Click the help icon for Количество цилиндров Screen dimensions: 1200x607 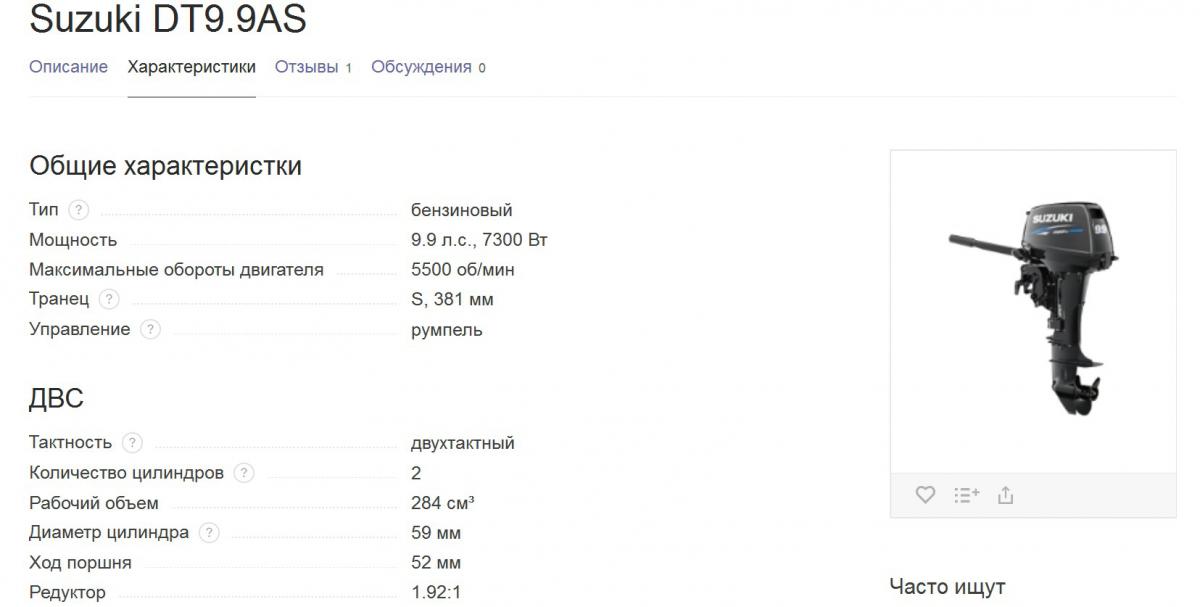[x=244, y=473]
